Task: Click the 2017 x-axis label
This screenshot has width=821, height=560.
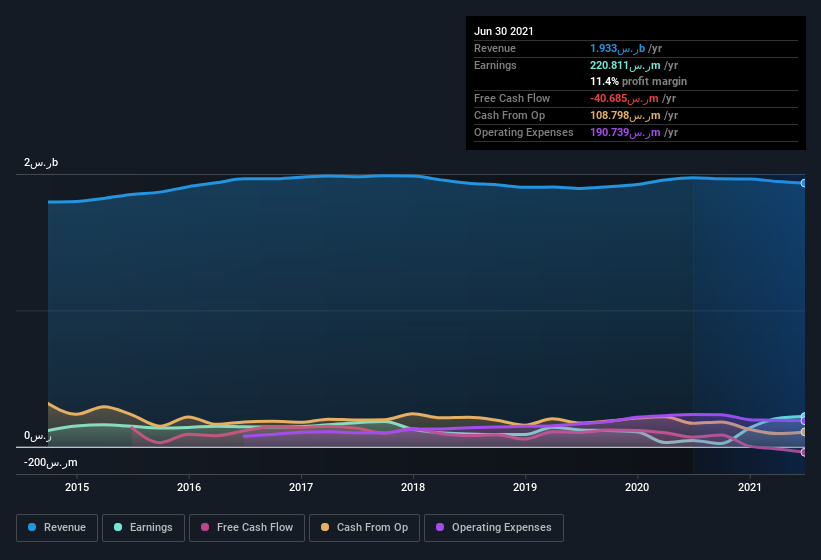Action: pos(301,487)
